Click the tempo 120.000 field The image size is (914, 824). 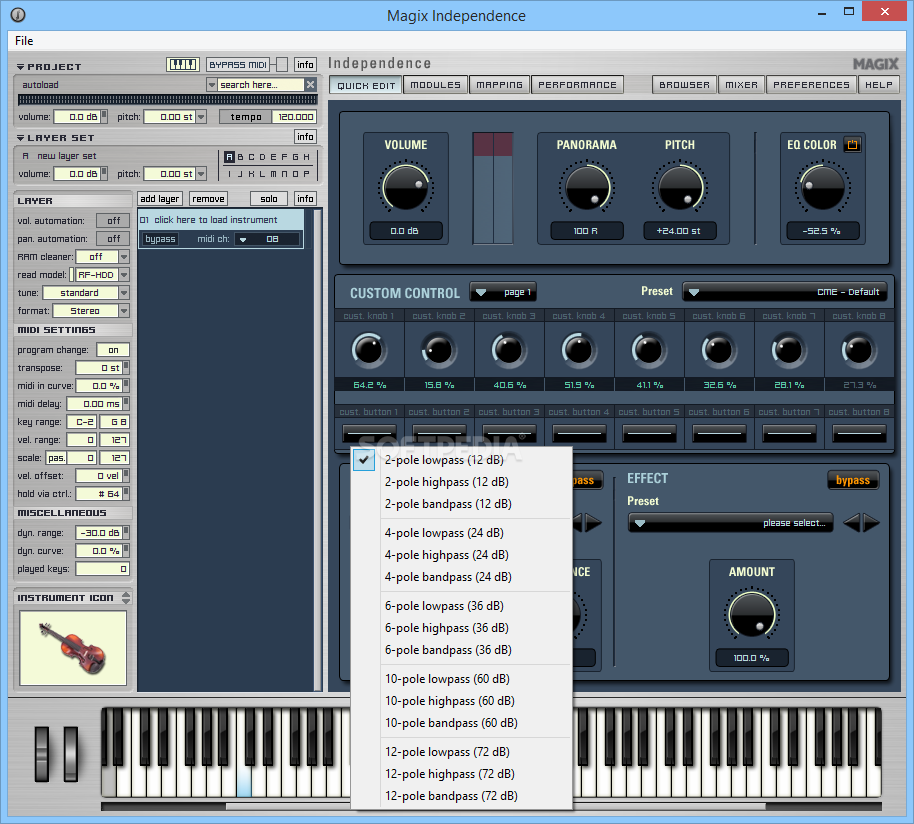[295, 117]
